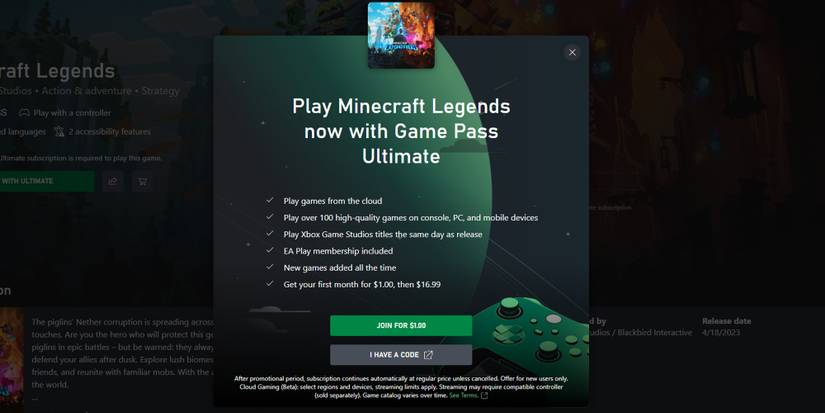Click the green WITH ULTIMATE button
The width and height of the screenshot is (825, 413).
pyautogui.click(x=46, y=181)
